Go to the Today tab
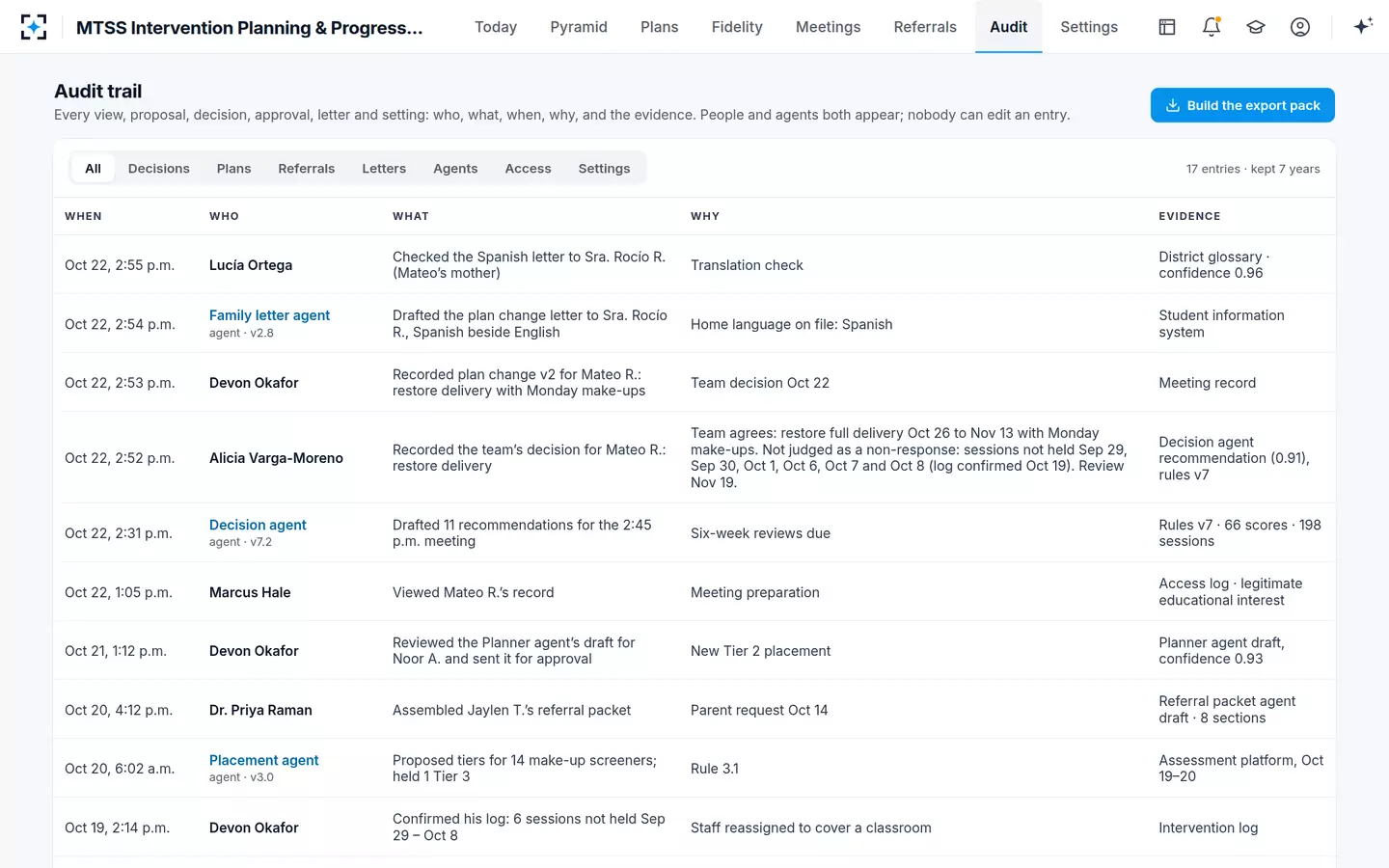 496,27
